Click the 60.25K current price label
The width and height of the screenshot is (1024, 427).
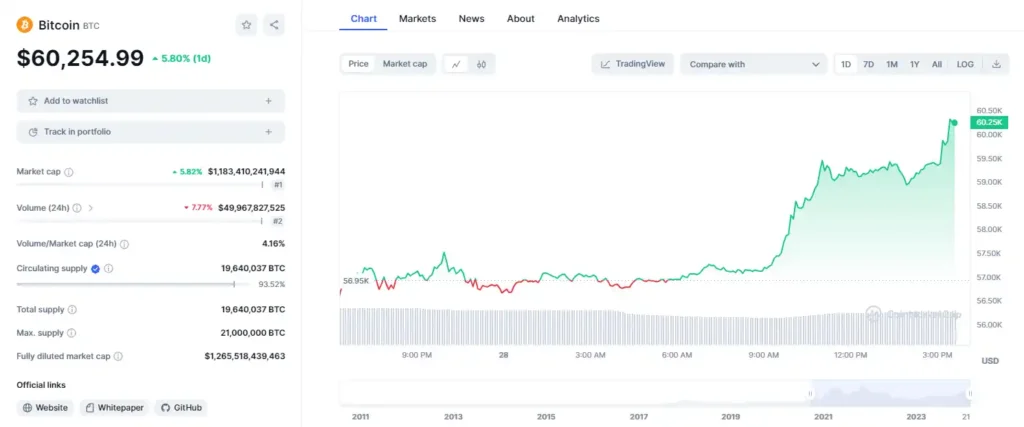point(988,123)
